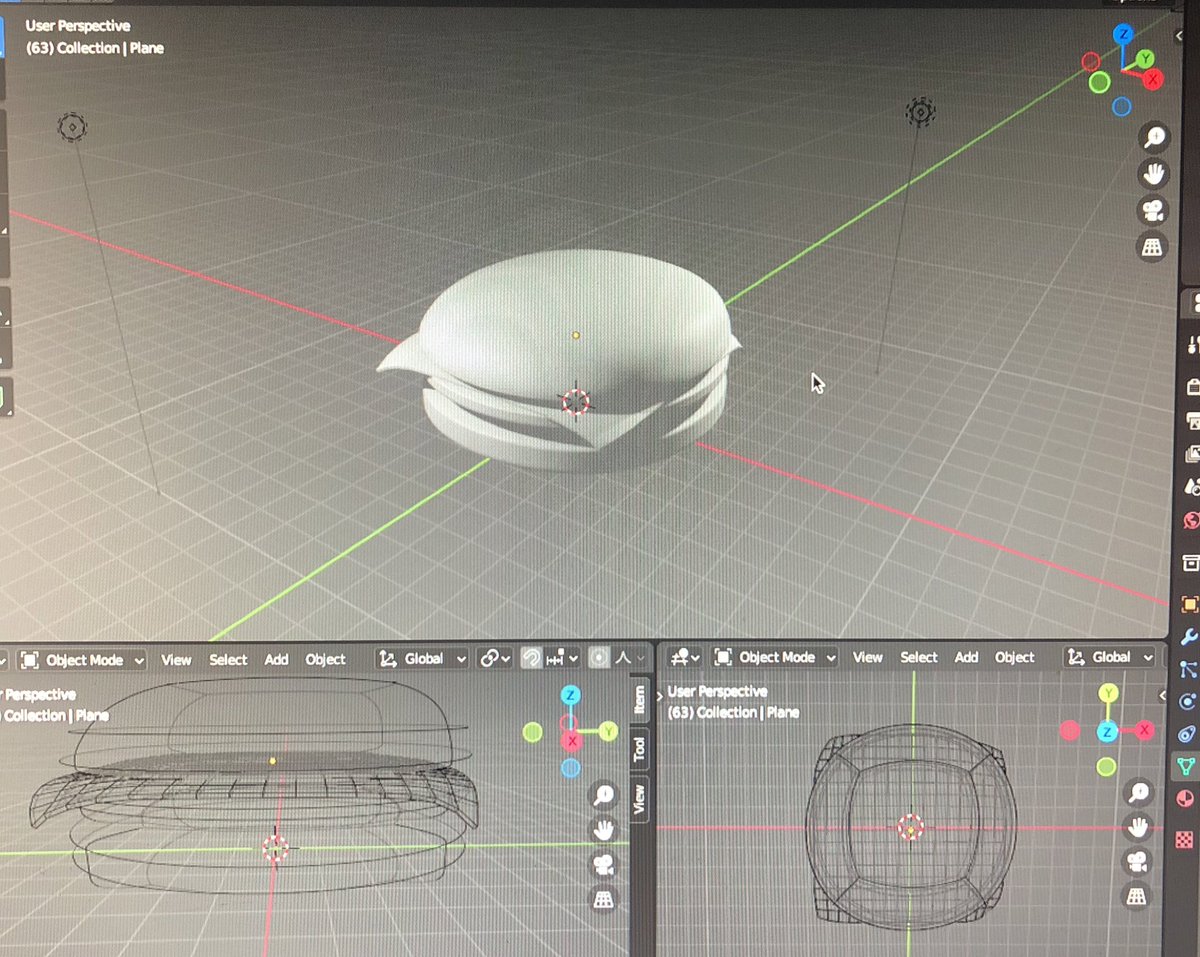Open the Particles properties tab
The width and height of the screenshot is (1200, 957).
pyautogui.click(x=1188, y=669)
